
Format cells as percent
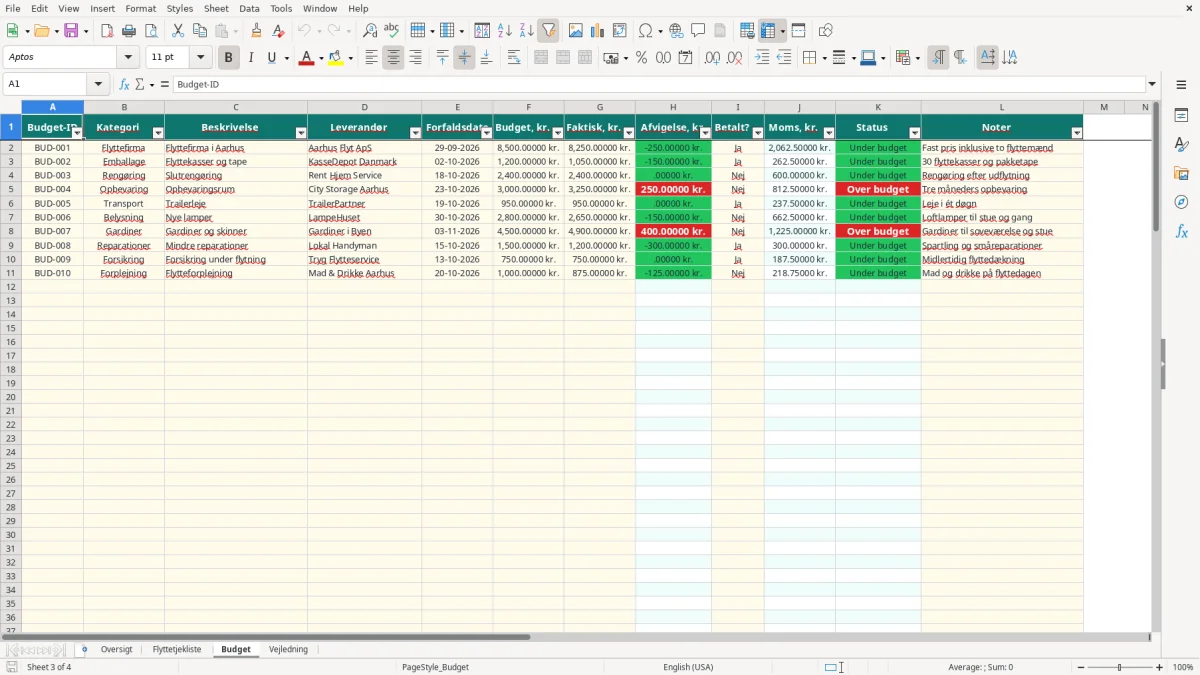[641, 58]
